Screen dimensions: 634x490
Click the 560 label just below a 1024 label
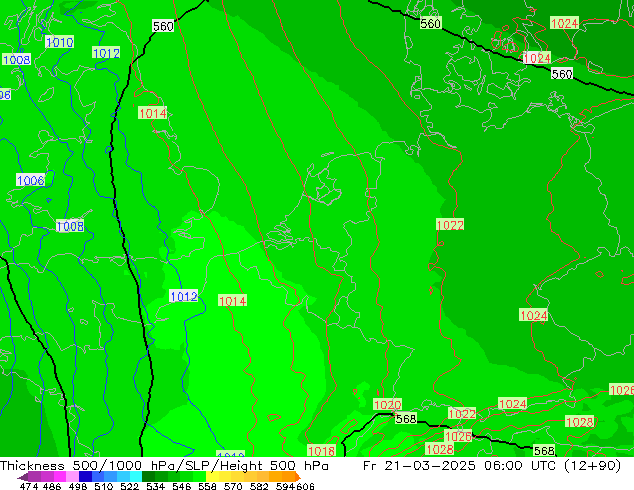(562, 74)
